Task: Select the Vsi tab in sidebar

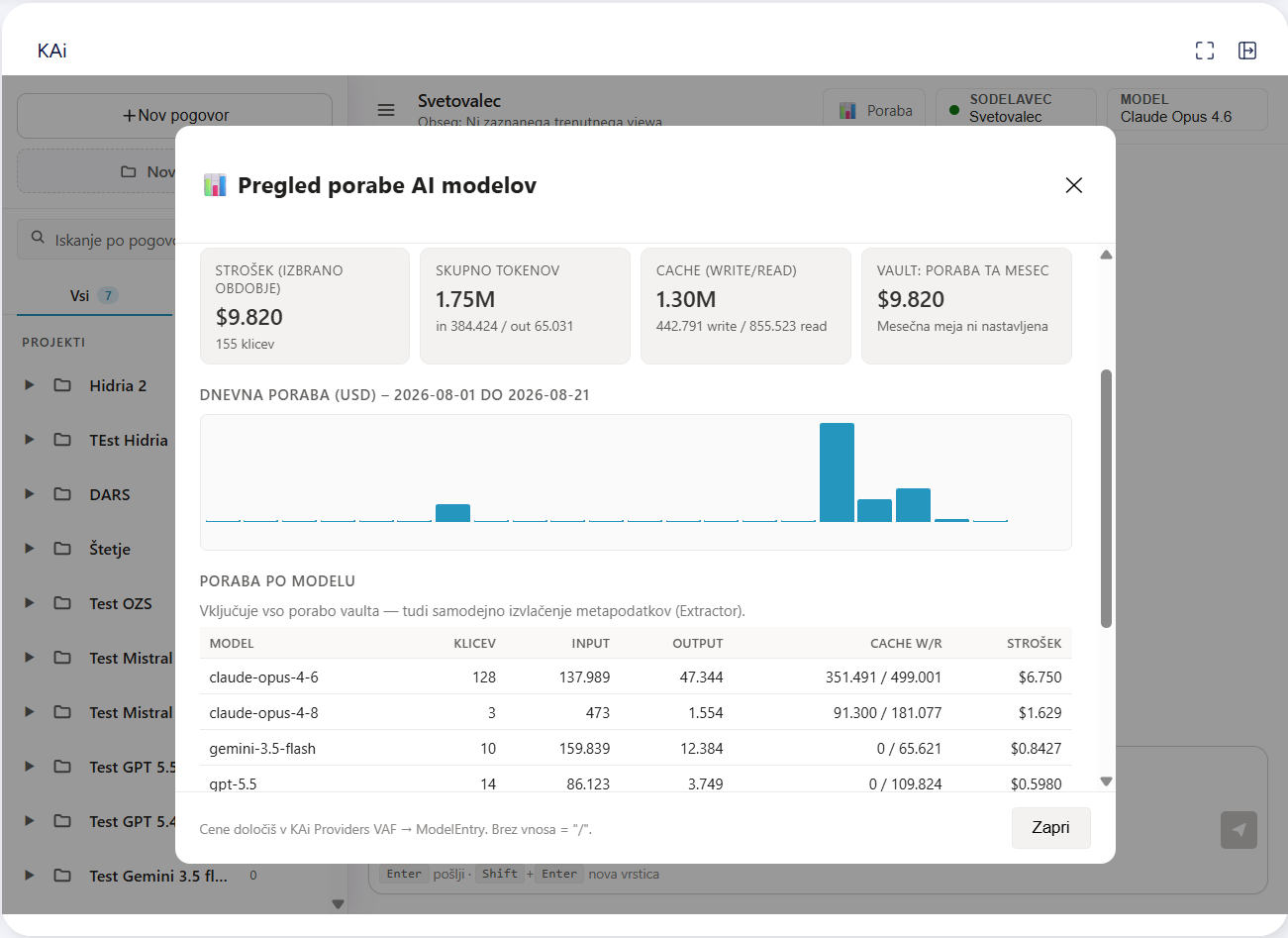Action: point(94,295)
